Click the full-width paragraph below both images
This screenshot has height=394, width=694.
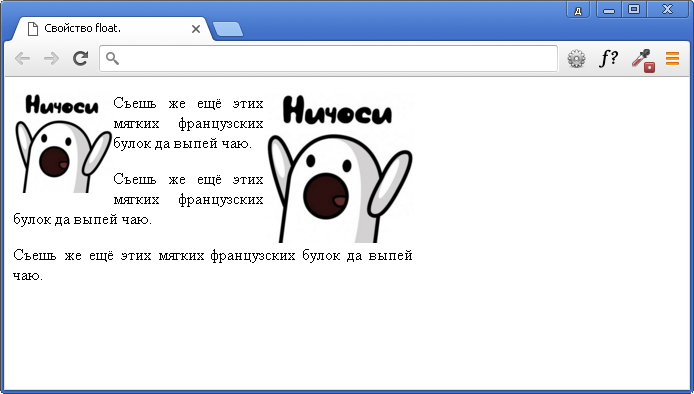coord(212,265)
